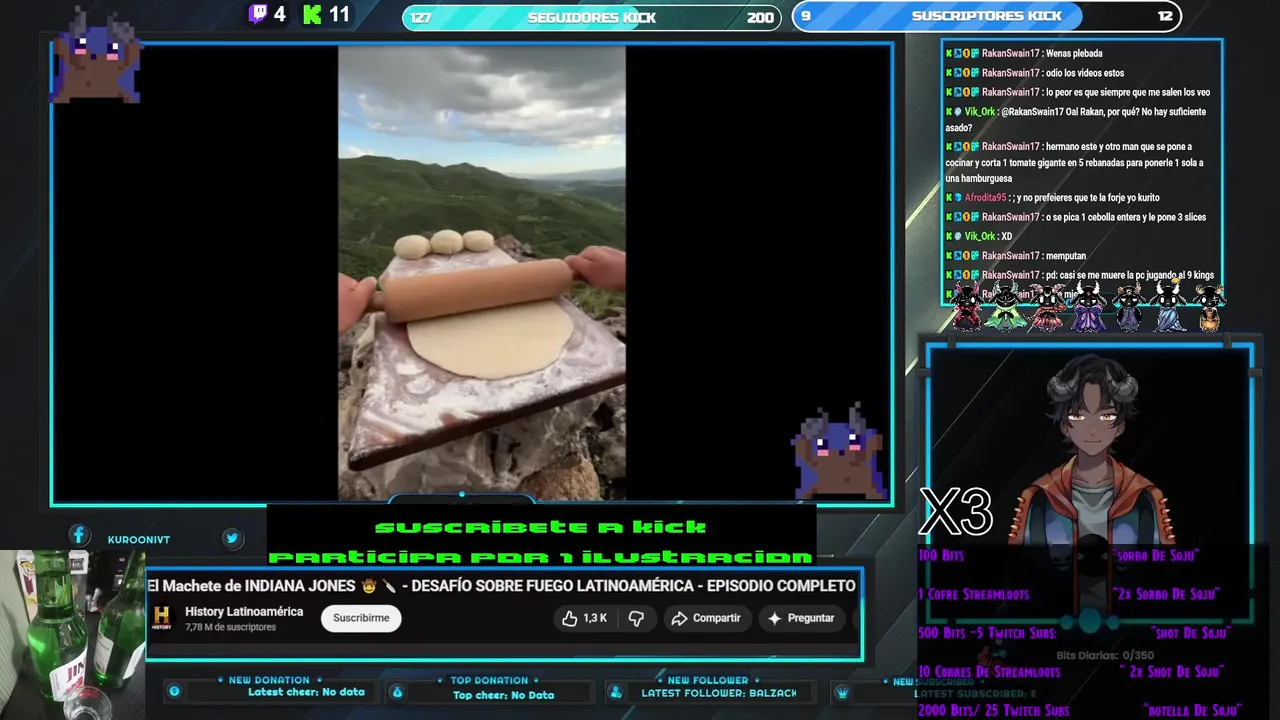Click the green Kick viewer count icon
This screenshot has width=1280, height=720.
(x=312, y=14)
